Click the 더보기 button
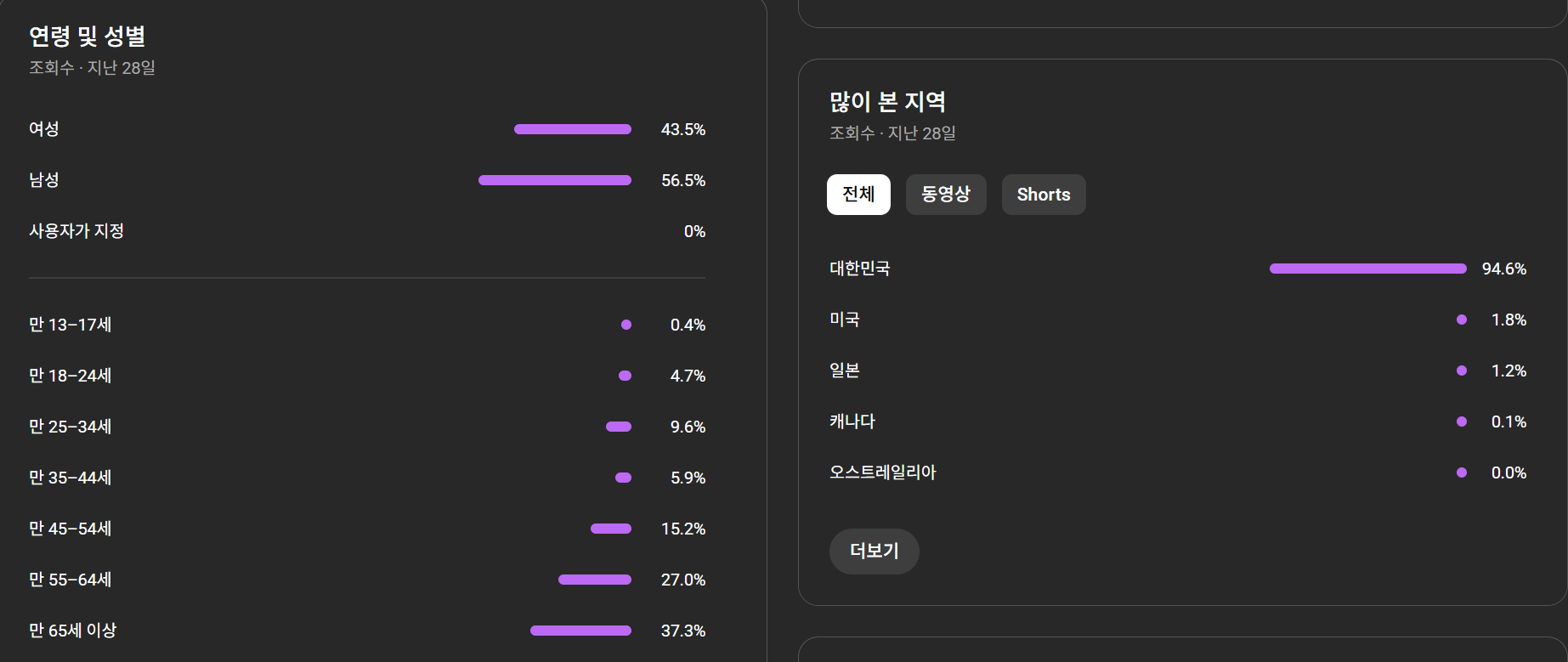 874,551
